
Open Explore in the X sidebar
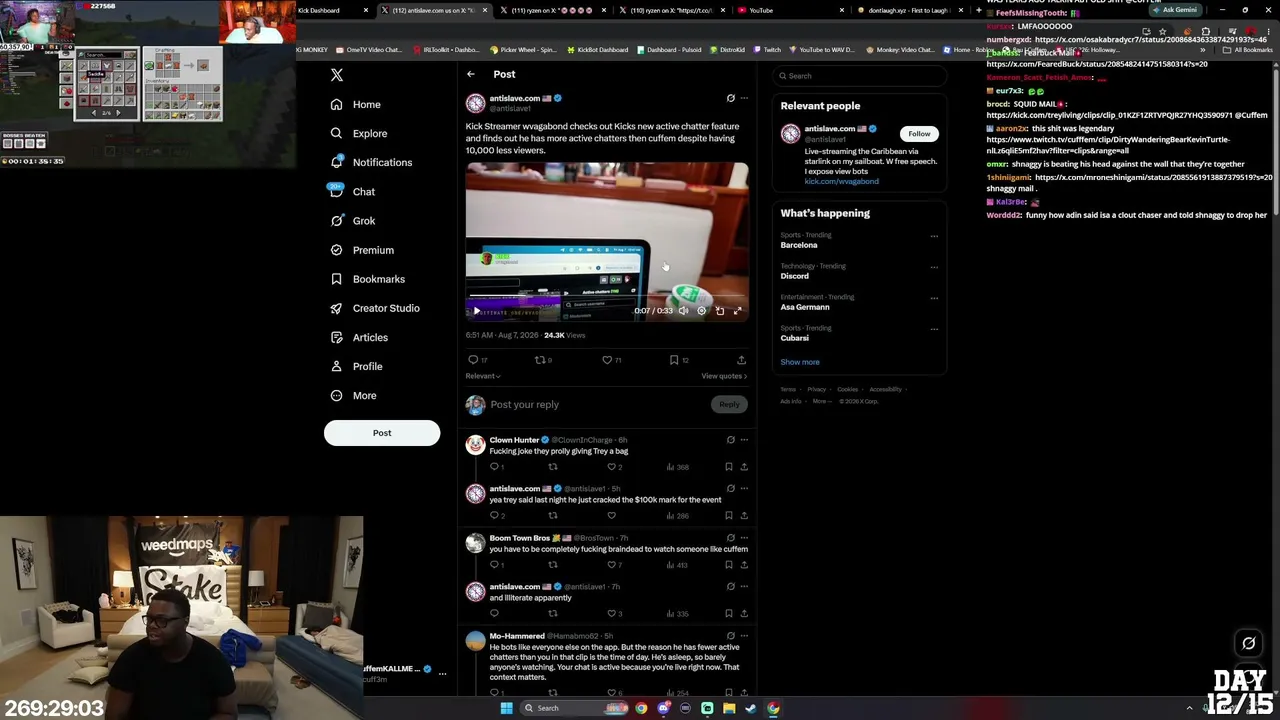coord(358,133)
